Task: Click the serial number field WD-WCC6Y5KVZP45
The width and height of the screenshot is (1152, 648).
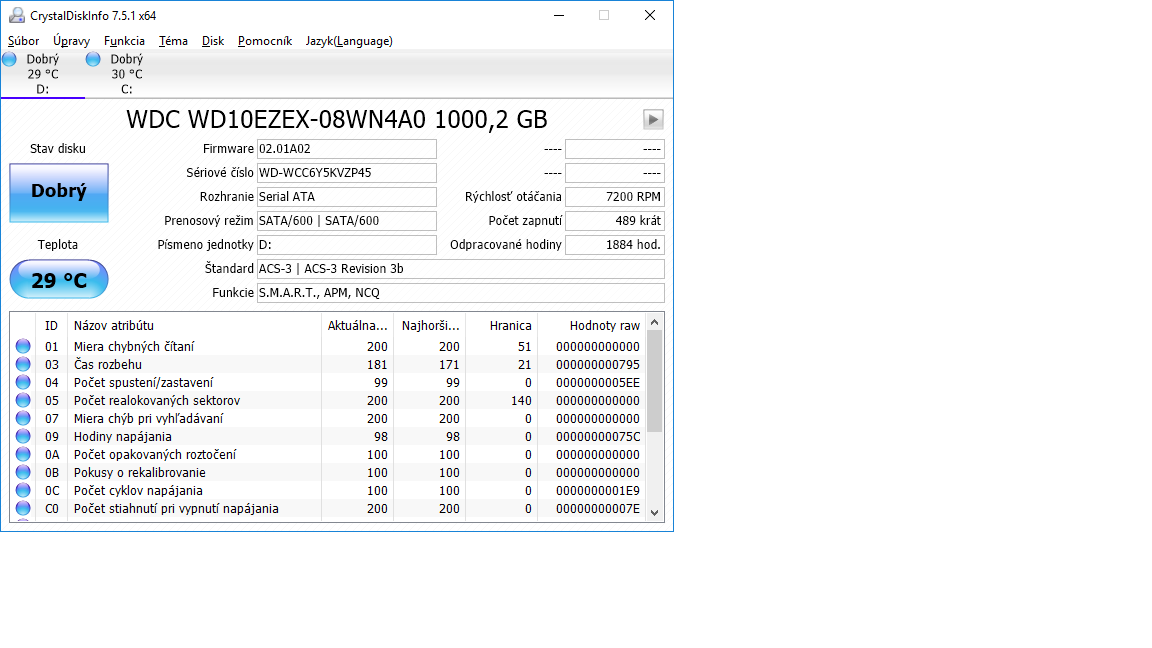Action: click(x=347, y=173)
